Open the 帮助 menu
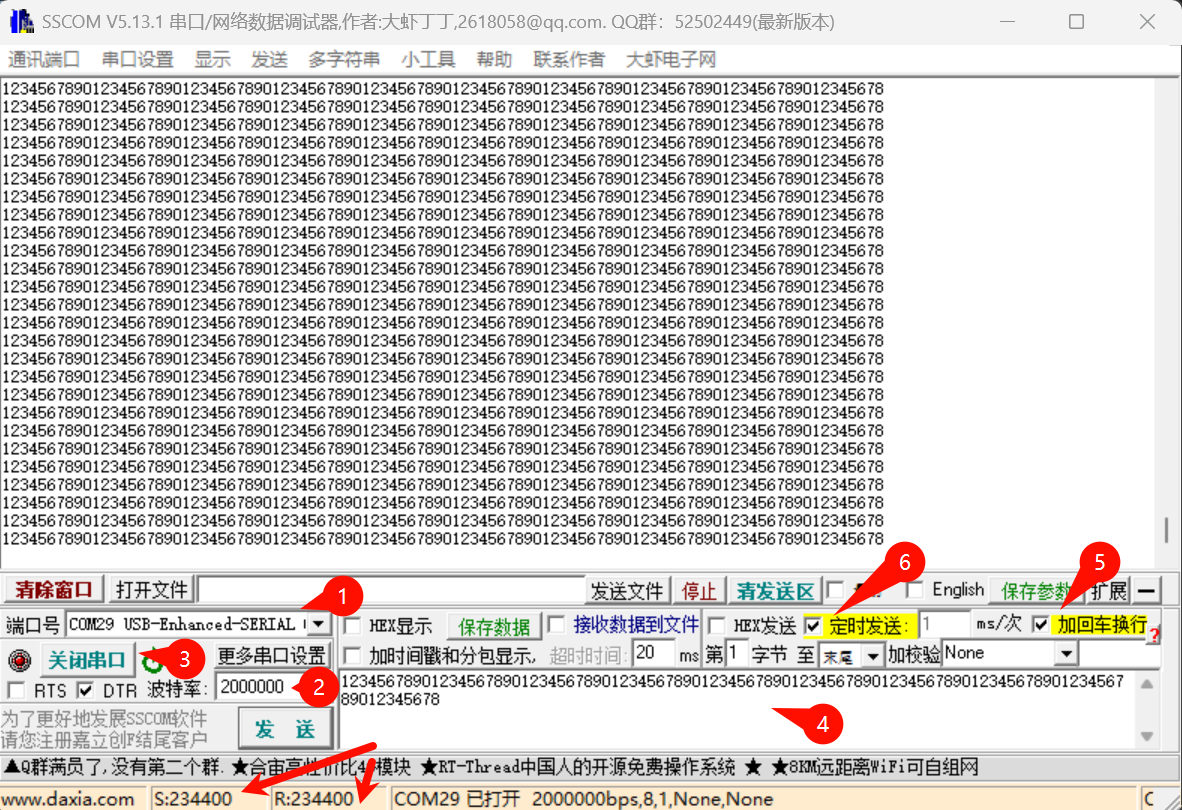The image size is (1182, 810). point(494,60)
